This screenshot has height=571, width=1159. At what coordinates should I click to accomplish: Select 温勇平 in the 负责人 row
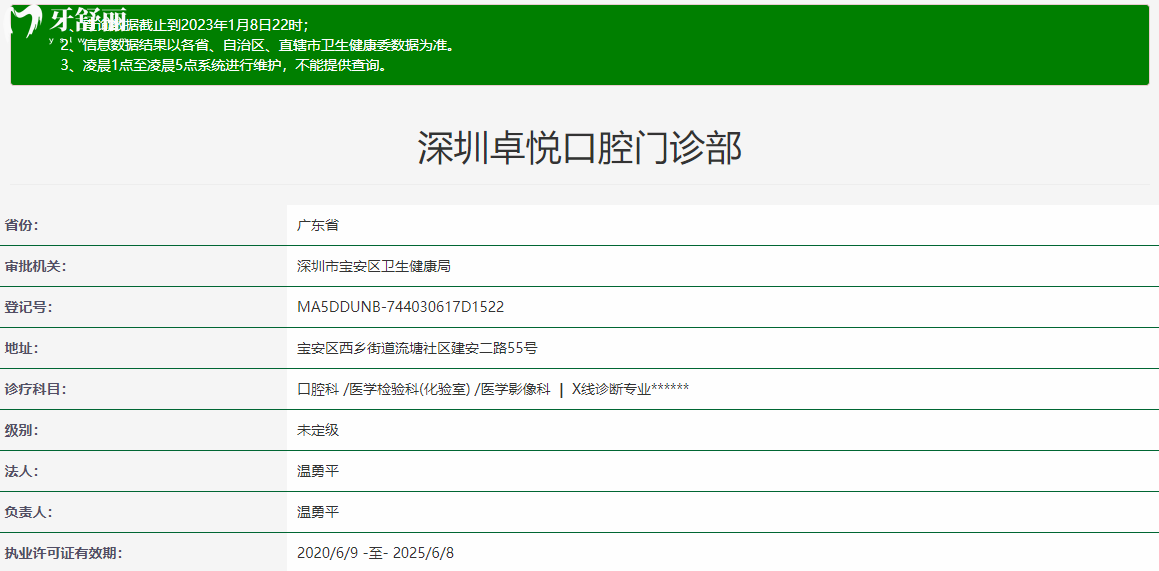click(318, 512)
